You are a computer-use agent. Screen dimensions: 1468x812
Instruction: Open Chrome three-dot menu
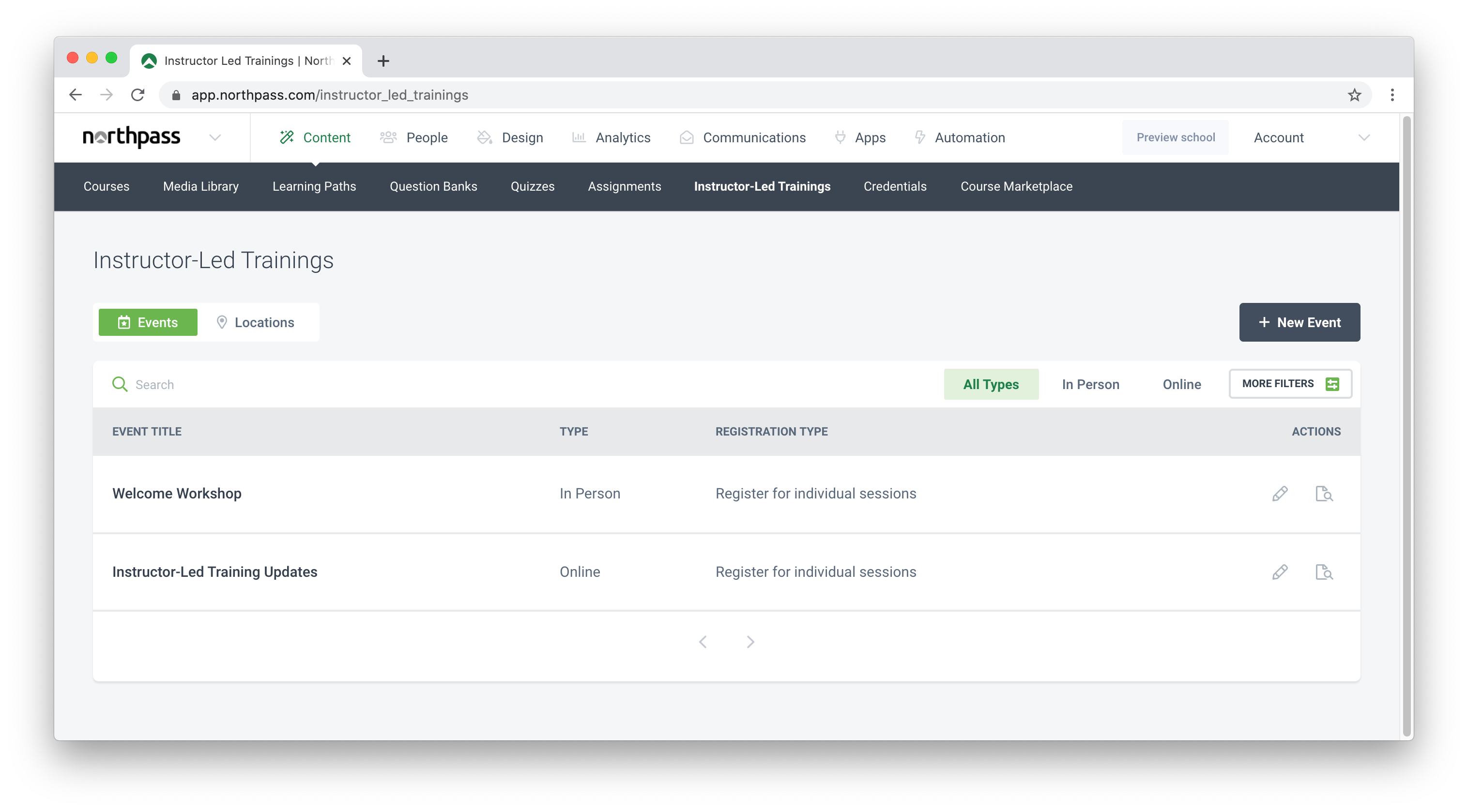click(x=1392, y=95)
